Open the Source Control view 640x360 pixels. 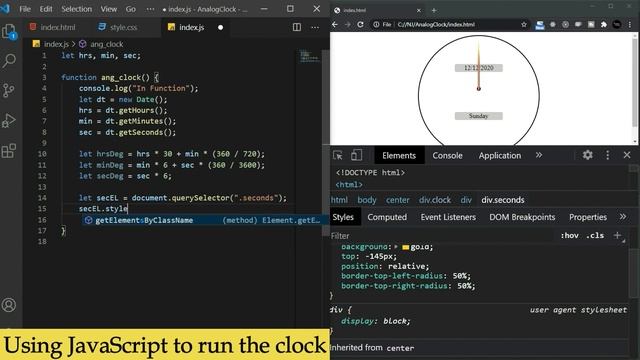tap(9, 90)
